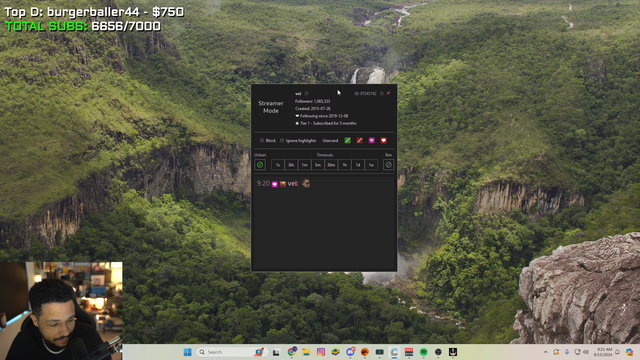Open Task View from the taskbar
This screenshot has width=640, height=360.
click(276, 352)
